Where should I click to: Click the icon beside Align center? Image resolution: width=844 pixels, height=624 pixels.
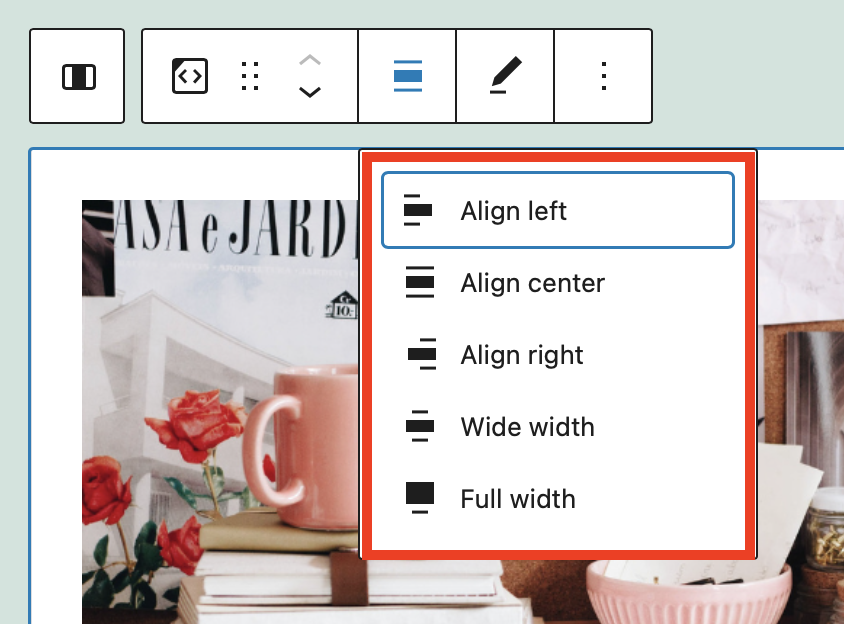click(420, 283)
